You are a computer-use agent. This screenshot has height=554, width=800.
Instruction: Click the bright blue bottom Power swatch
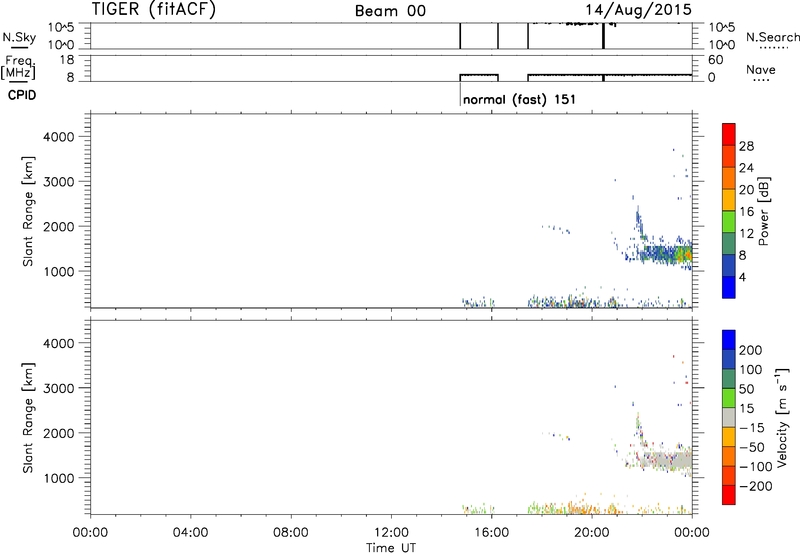click(x=729, y=287)
